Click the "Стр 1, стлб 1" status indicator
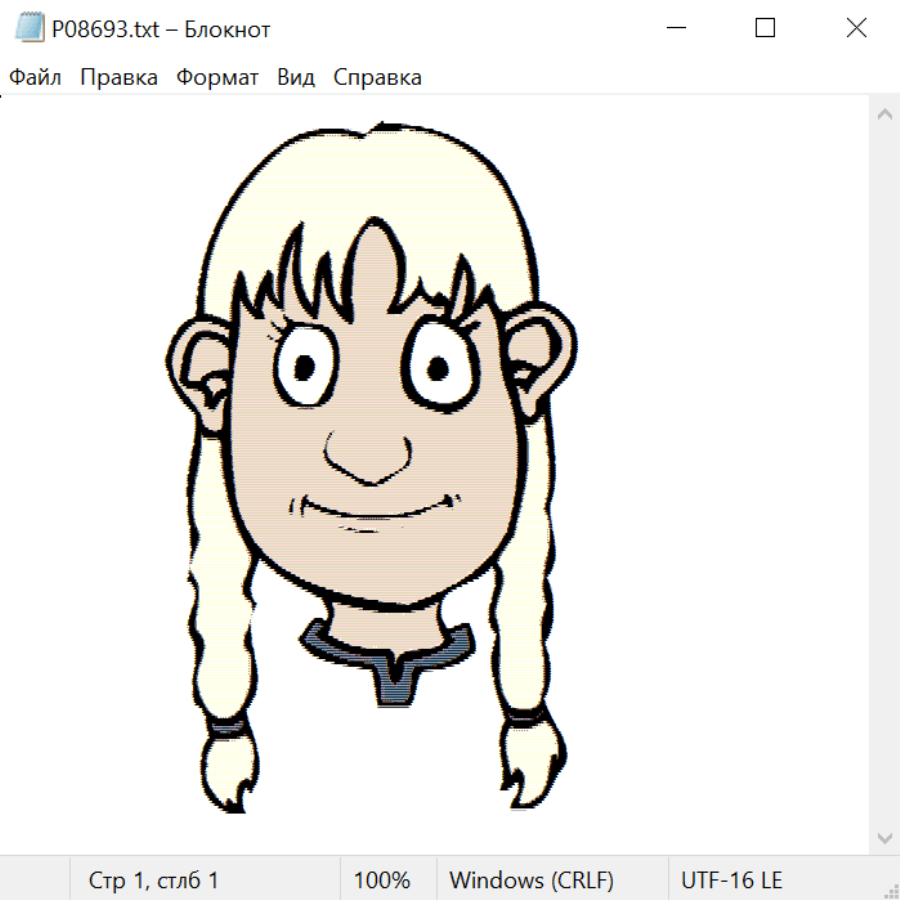 153,881
